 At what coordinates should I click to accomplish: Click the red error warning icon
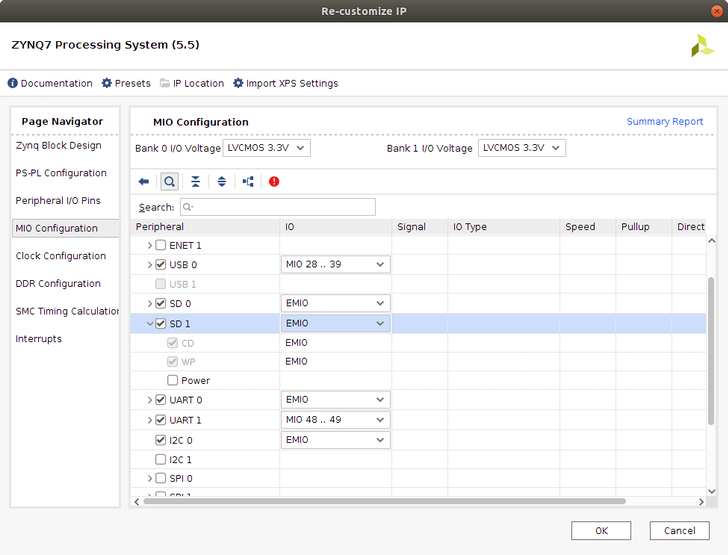pyautogui.click(x=274, y=182)
